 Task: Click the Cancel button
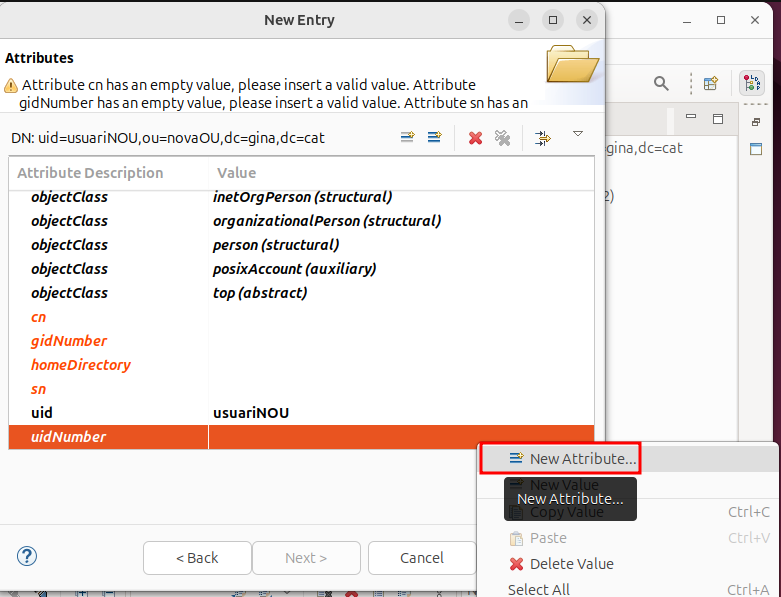tap(421, 558)
